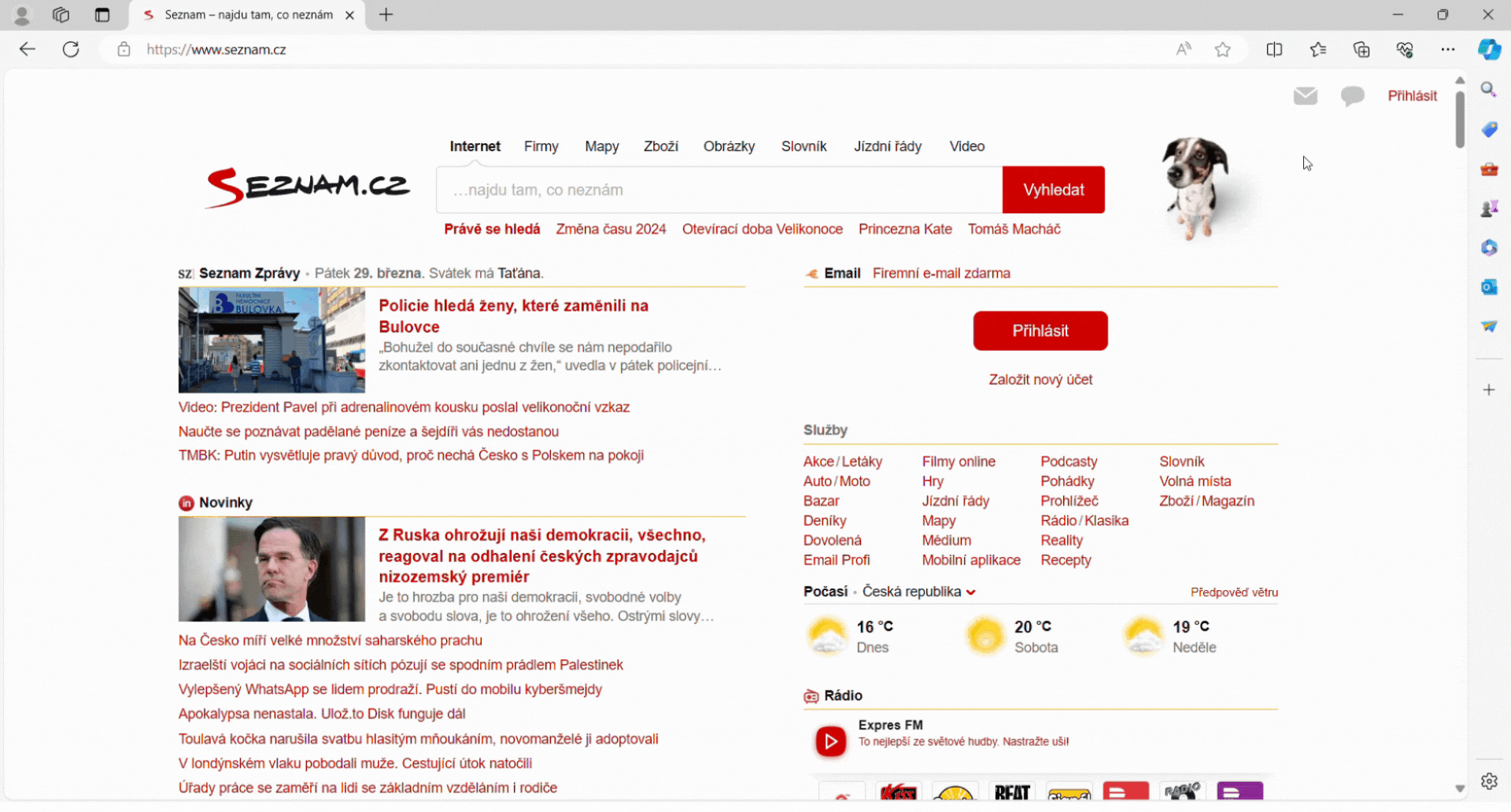Open Edge Settings and more menu
The height and width of the screenshot is (812, 1511).
tap(1448, 50)
